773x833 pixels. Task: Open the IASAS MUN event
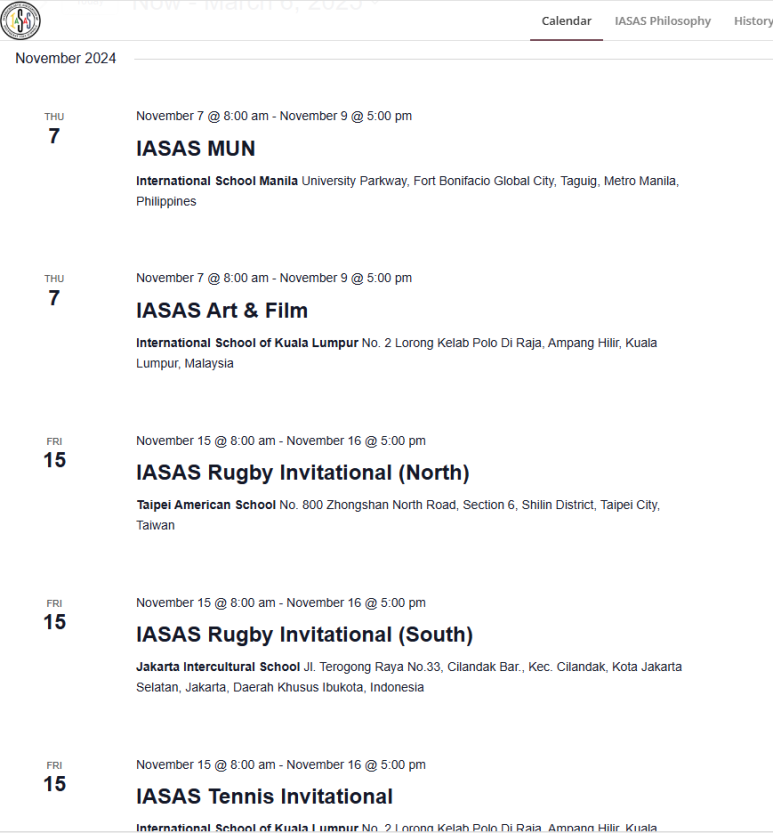[x=196, y=148]
